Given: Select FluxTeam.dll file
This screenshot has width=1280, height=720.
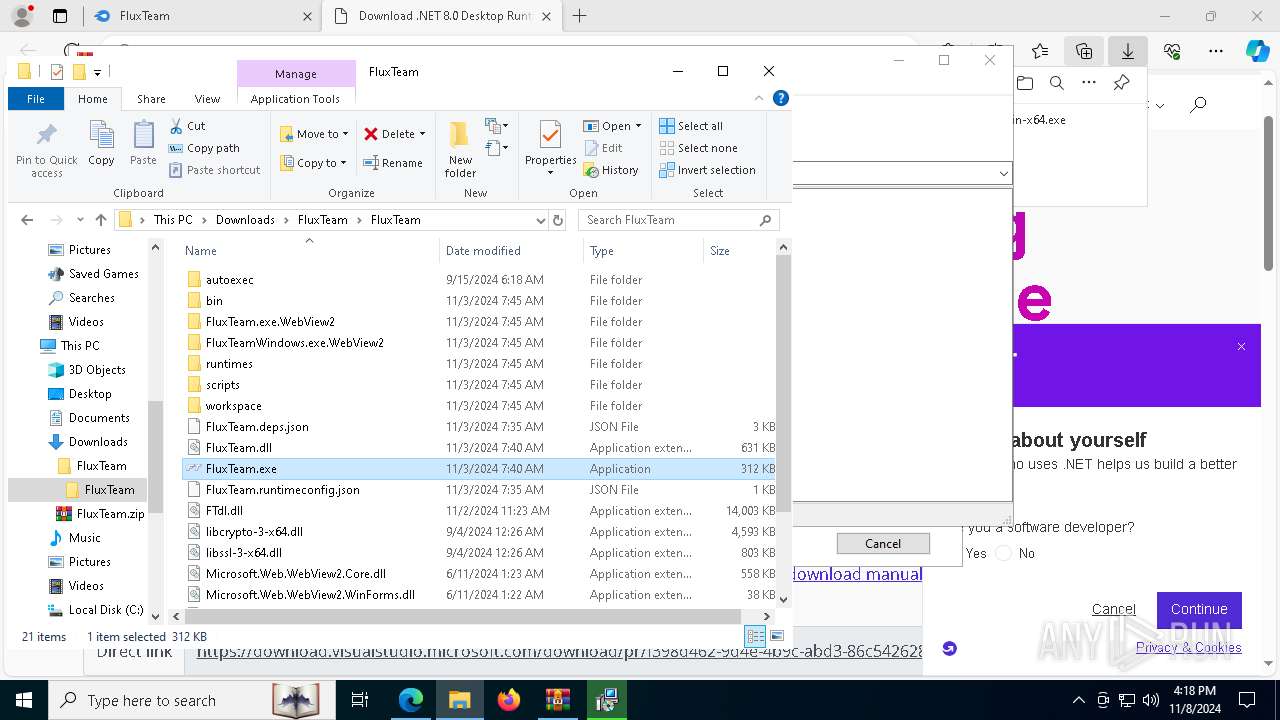Looking at the screenshot, I should (x=239, y=448).
